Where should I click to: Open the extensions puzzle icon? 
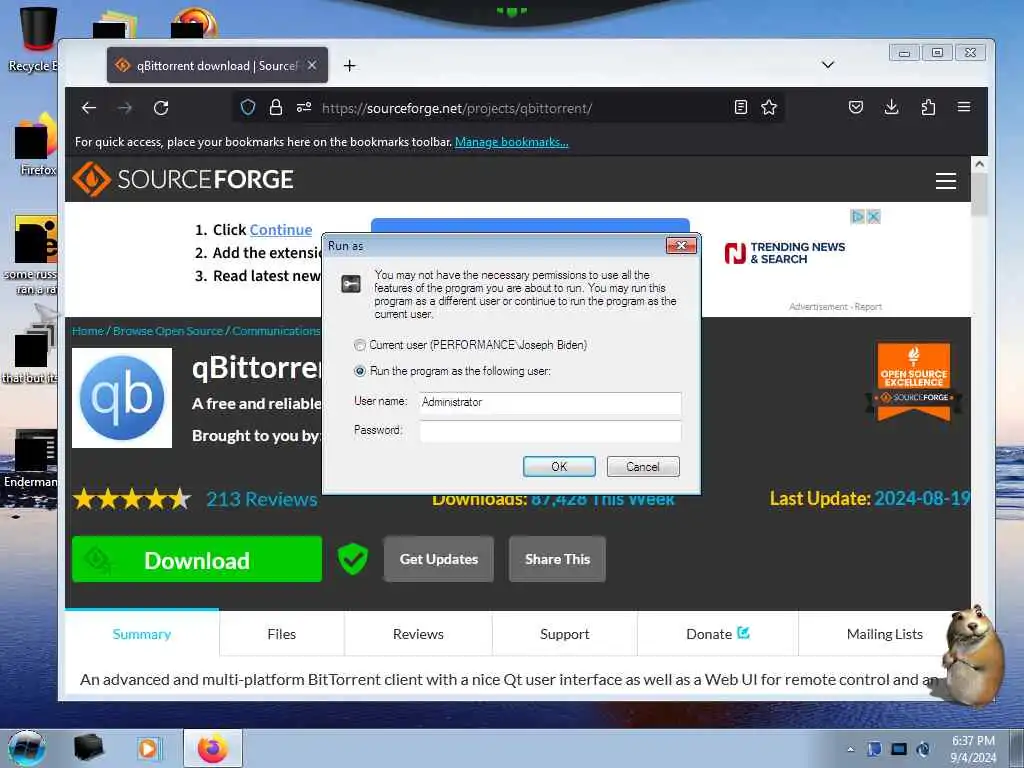[x=928, y=108]
